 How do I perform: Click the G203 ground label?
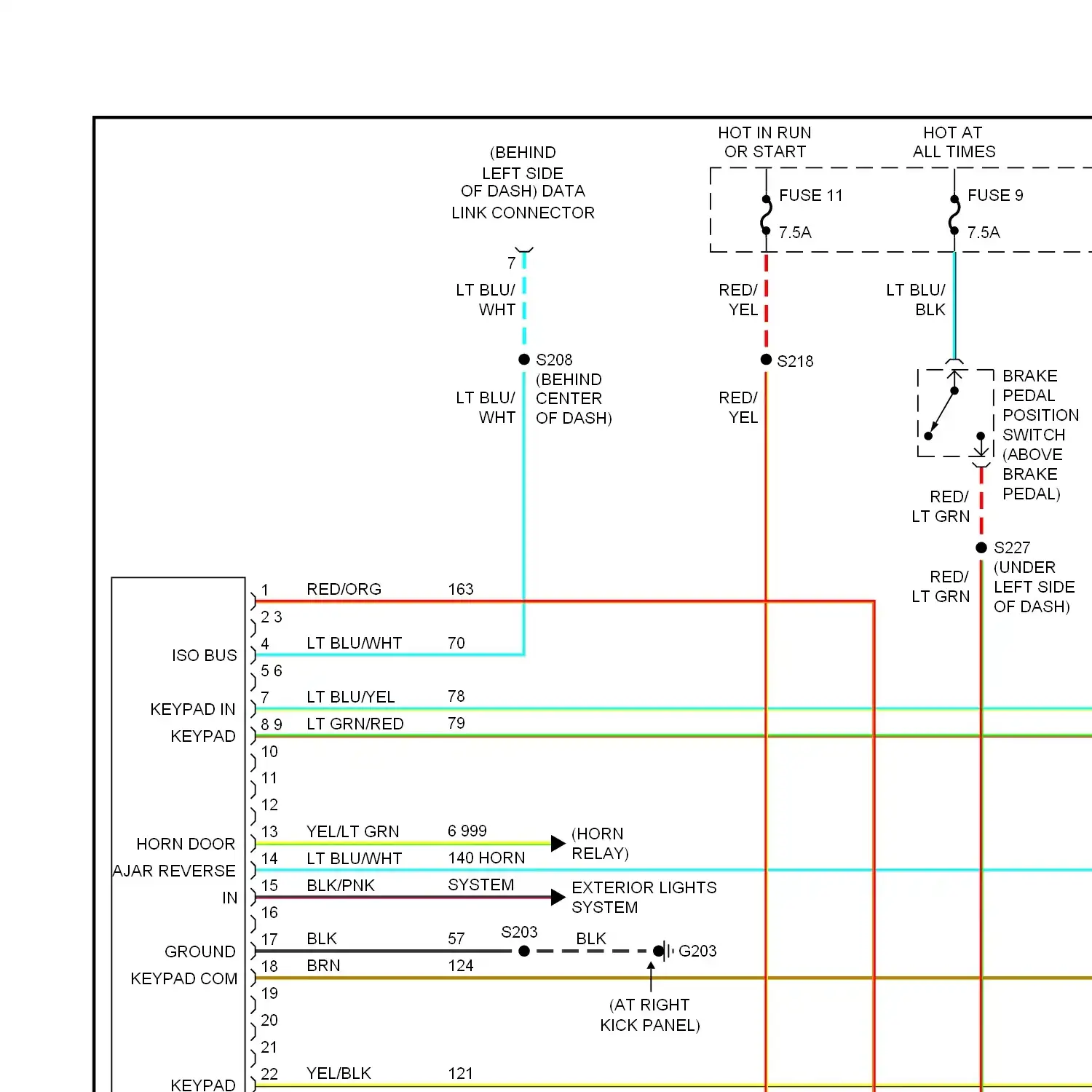[x=697, y=951]
